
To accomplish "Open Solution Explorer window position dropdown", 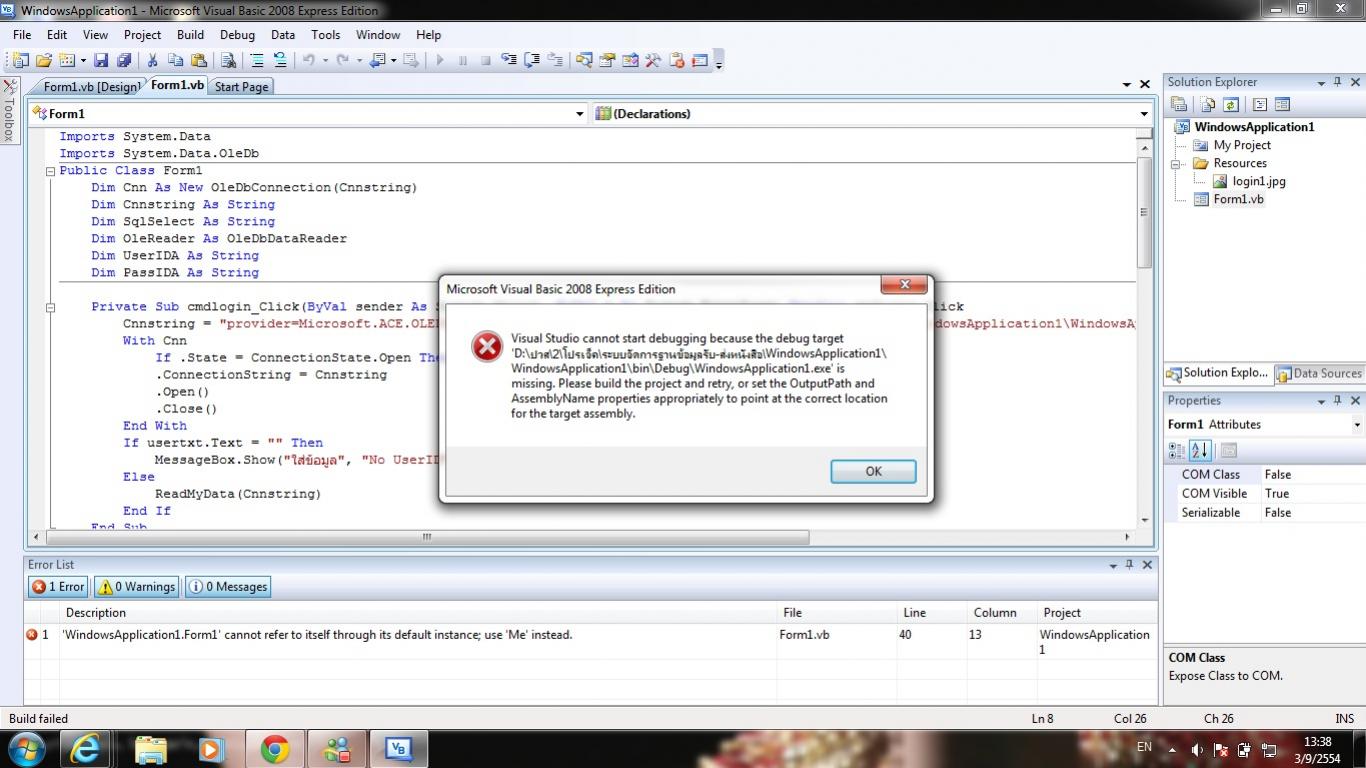I will pos(1321,82).
